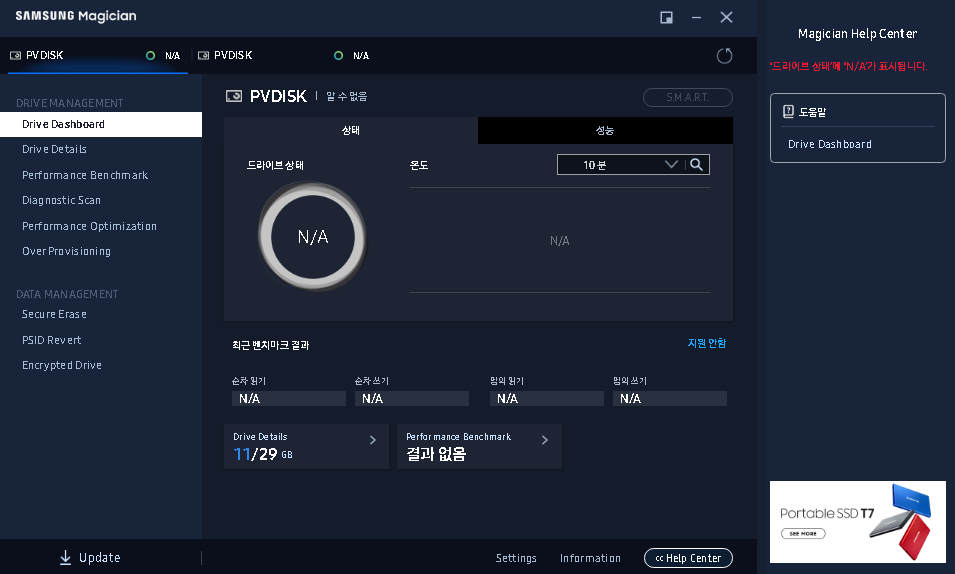Viewport: 955px width, 574px height.
Task: Click the mini-mode window icon
Action: [666, 18]
